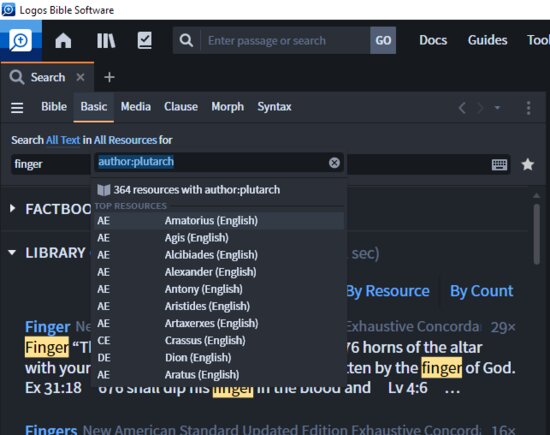Image resolution: width=550 pixels, height=435 pixels.
Task: Click the scrollbar up arrow
Action: click(x=537, y=195)
